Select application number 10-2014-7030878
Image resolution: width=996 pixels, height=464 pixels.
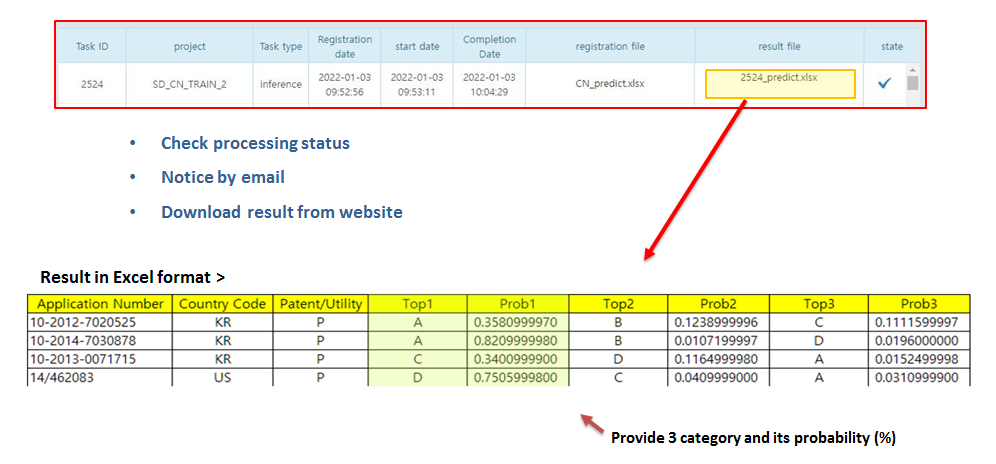point(100,341)
